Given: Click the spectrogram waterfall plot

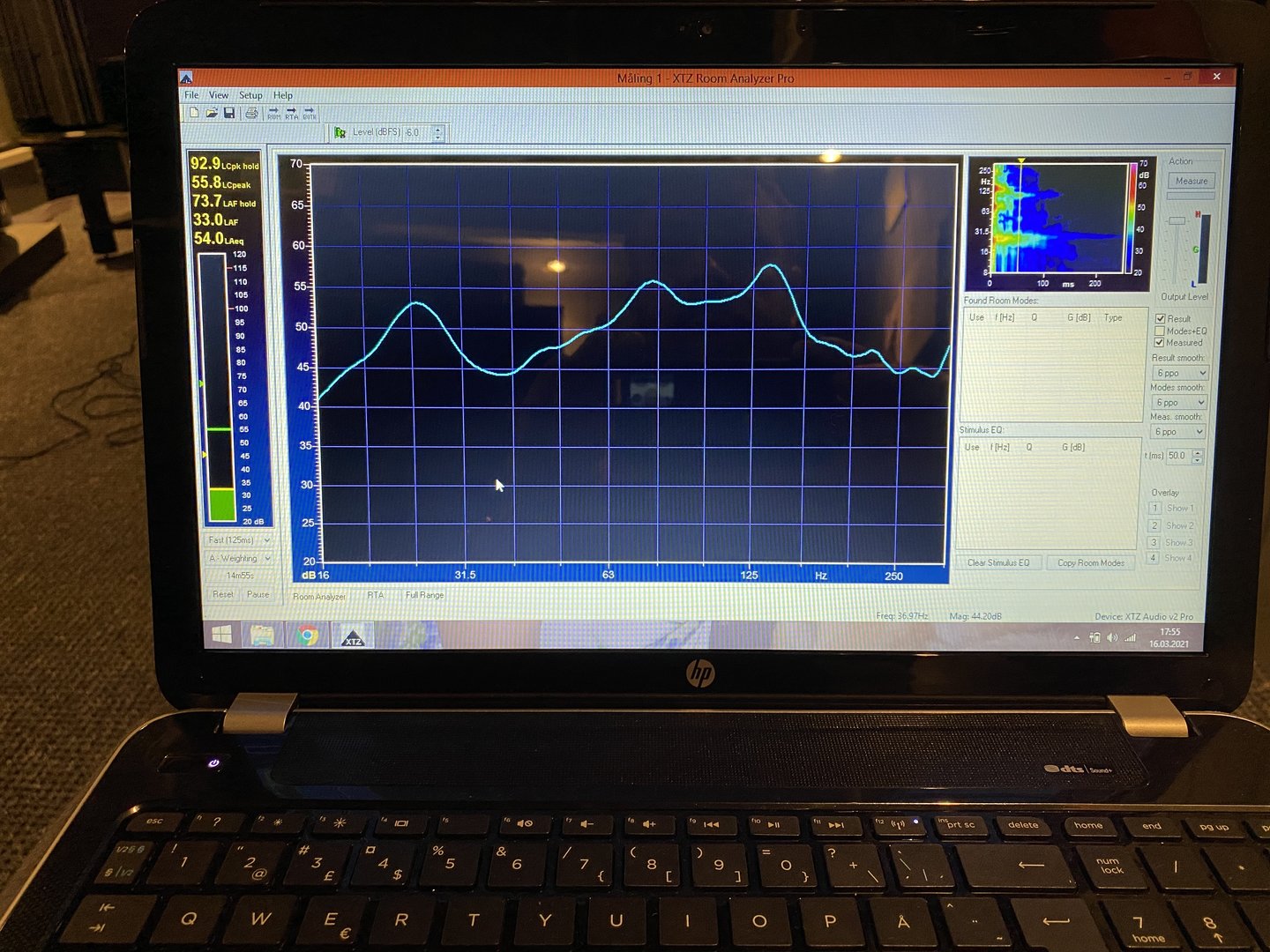Looking at the screenshot, I should pos(1058,218).
